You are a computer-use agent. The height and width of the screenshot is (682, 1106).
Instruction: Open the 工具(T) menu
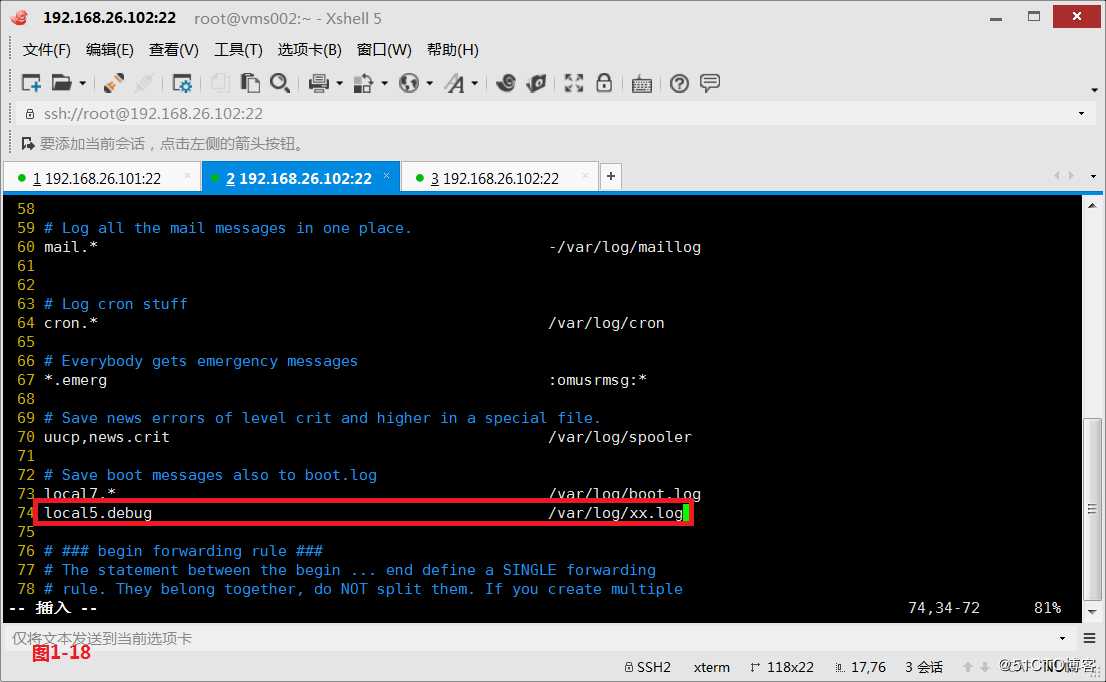tap(238, 49)
